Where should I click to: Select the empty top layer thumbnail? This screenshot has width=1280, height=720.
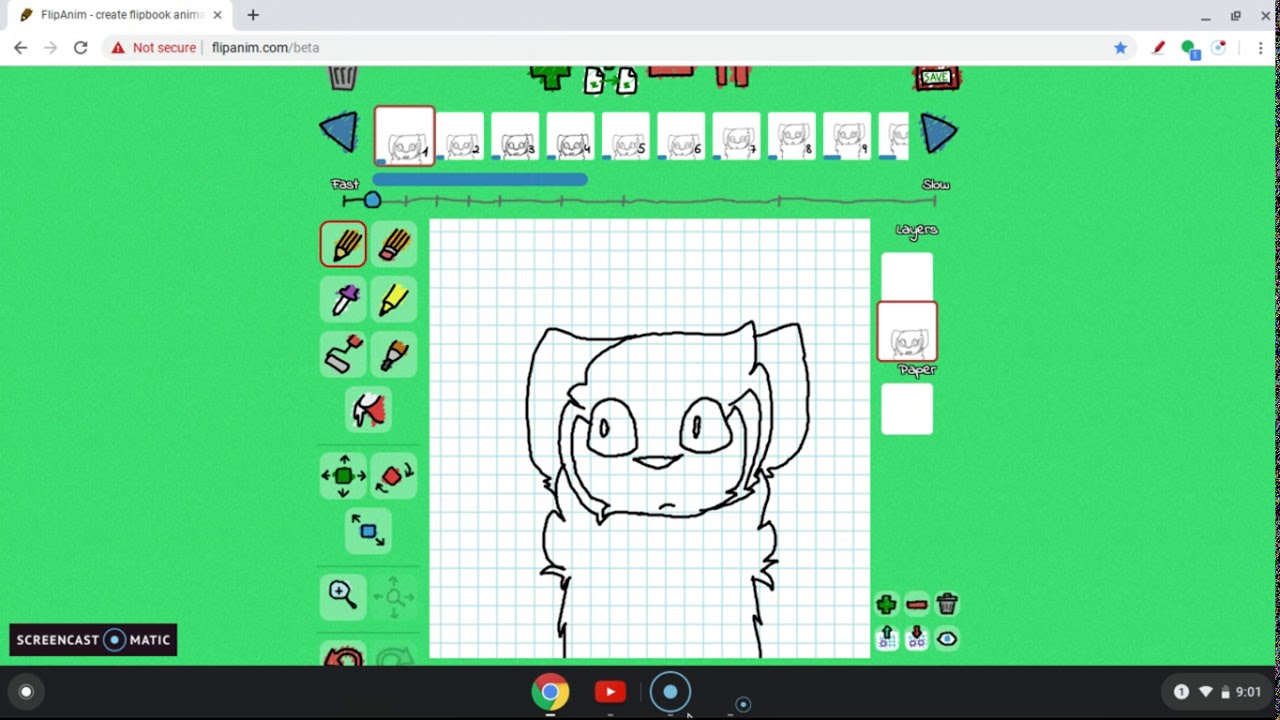907,277
